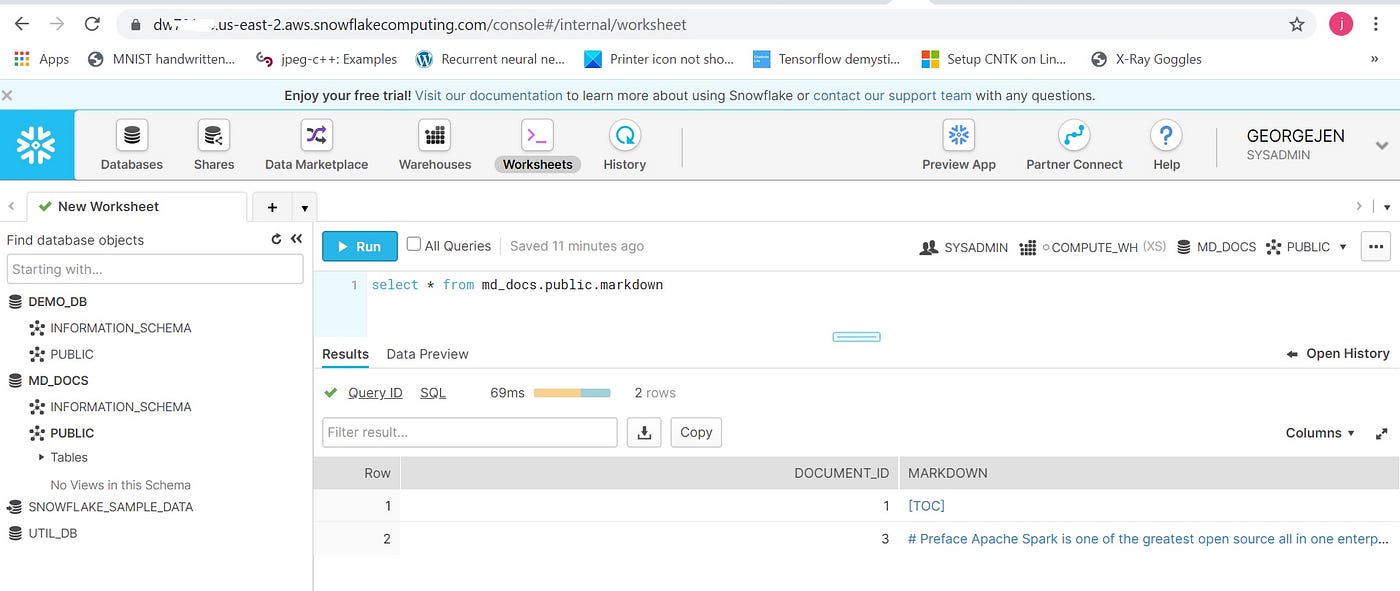Switch to the Results tab
This screenshot has width=1400, height=591.
pyautogui.click(x=345, y=354)
